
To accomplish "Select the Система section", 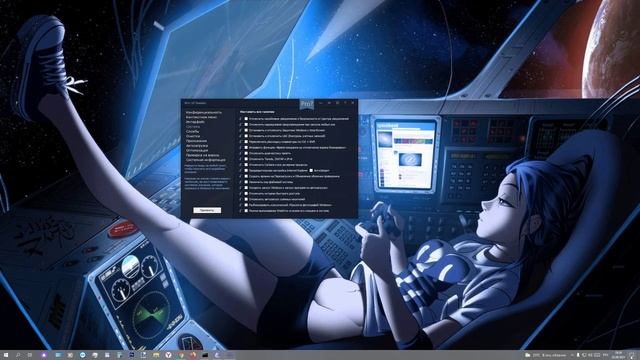I will 193,127.
